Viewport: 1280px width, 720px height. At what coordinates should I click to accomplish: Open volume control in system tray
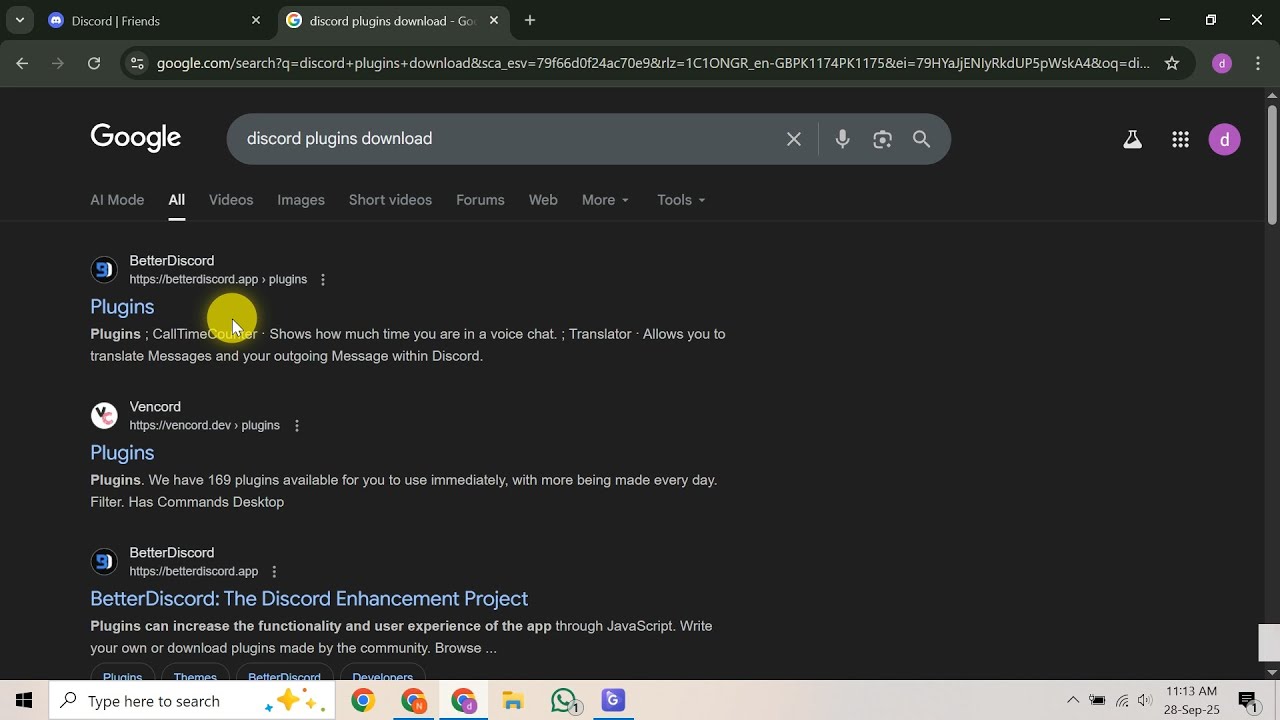(1145, 701)
